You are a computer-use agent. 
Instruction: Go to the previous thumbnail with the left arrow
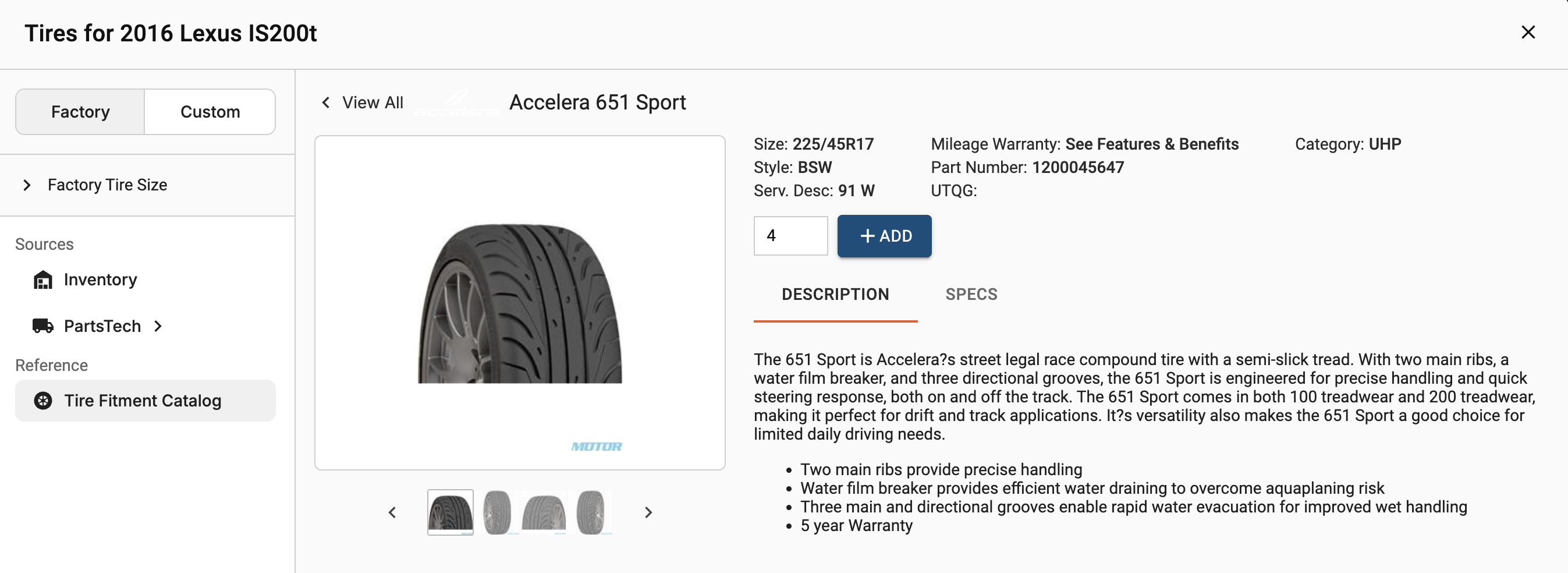pos(392,512)
